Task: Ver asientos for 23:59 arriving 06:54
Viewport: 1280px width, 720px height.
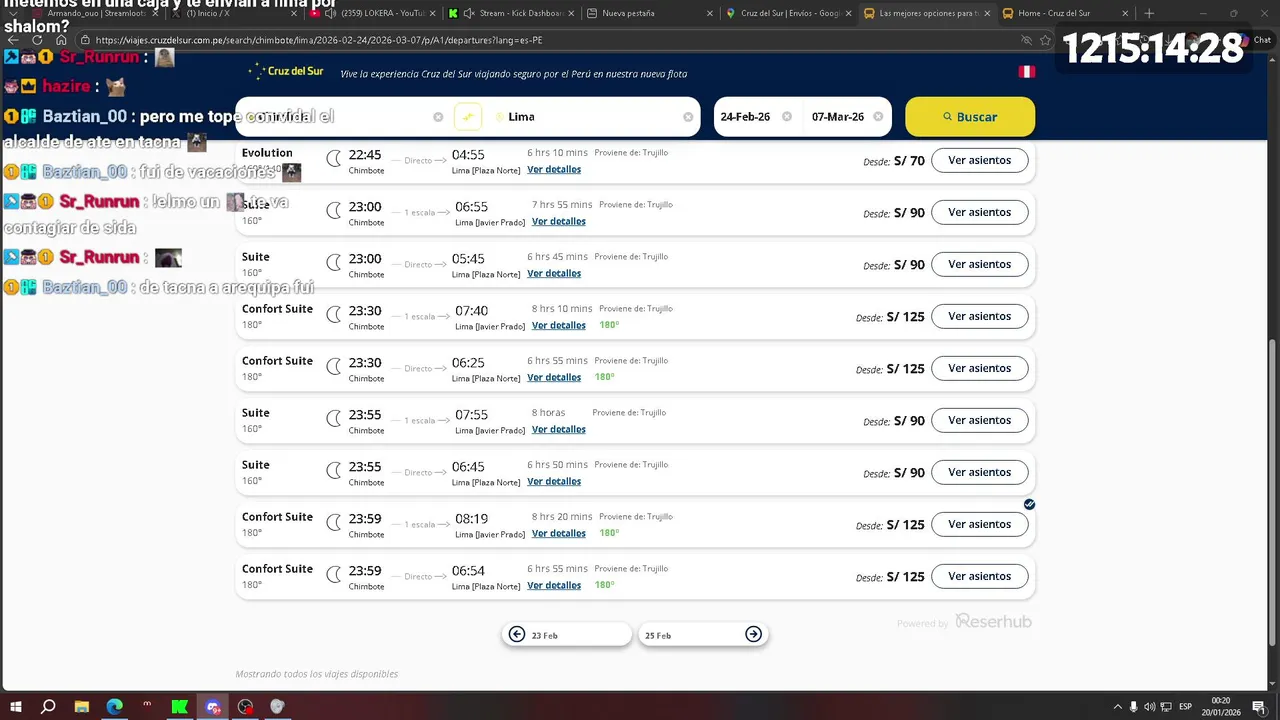Action: 979,576
